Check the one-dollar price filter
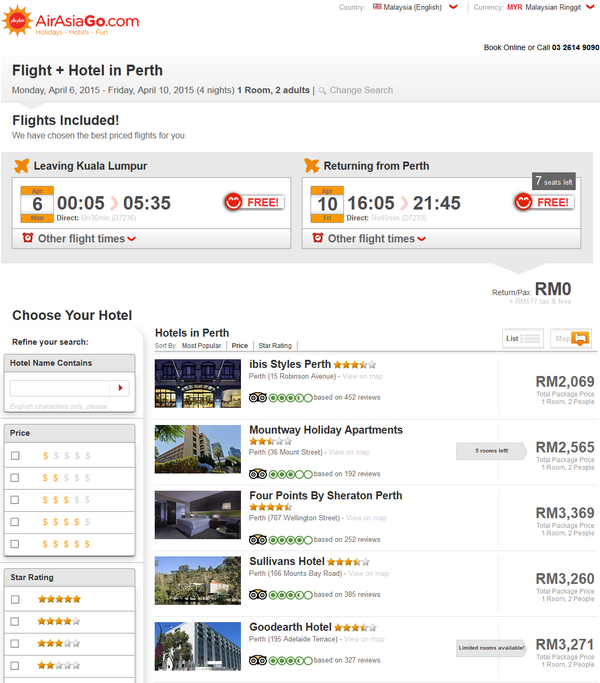 tap(15, 456)
